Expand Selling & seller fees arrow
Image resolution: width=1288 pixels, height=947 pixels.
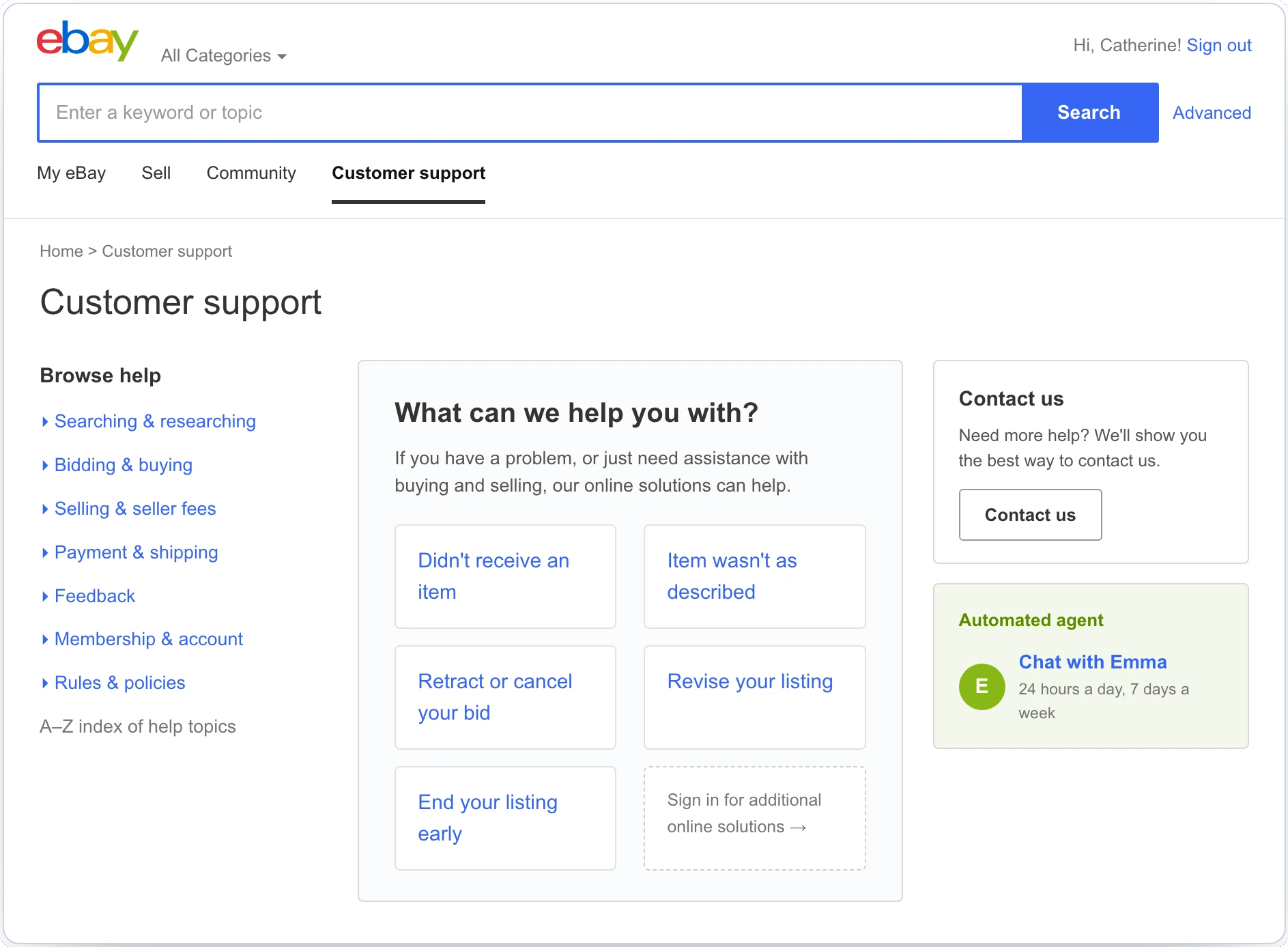(45, 509)
